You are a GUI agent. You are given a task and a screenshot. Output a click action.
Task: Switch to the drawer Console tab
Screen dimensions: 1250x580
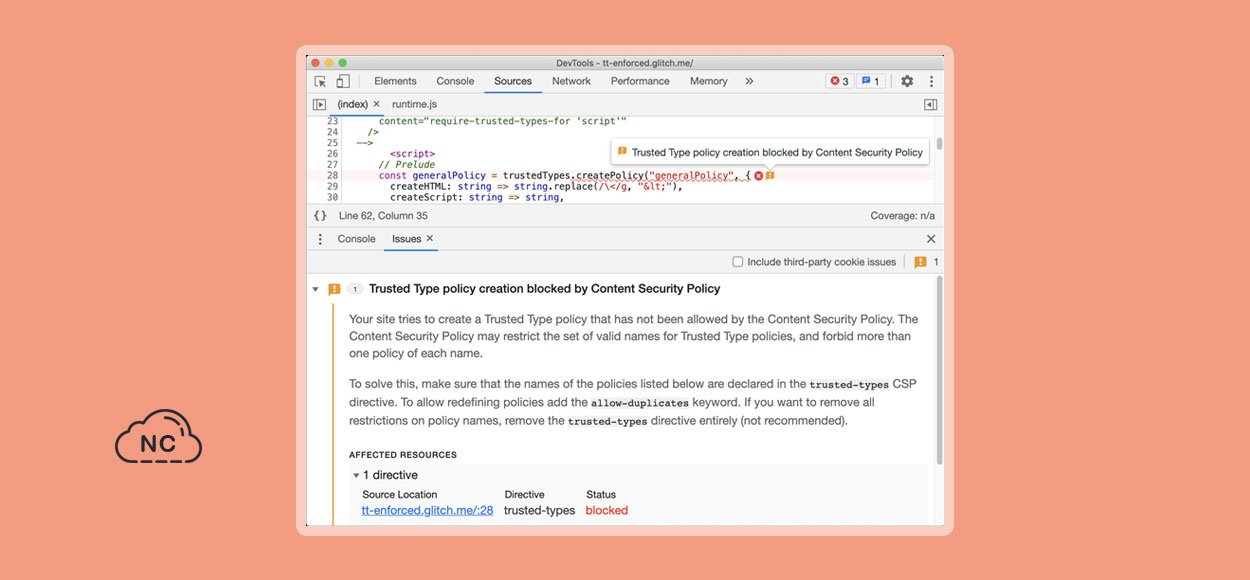click(x=357, y=239)
